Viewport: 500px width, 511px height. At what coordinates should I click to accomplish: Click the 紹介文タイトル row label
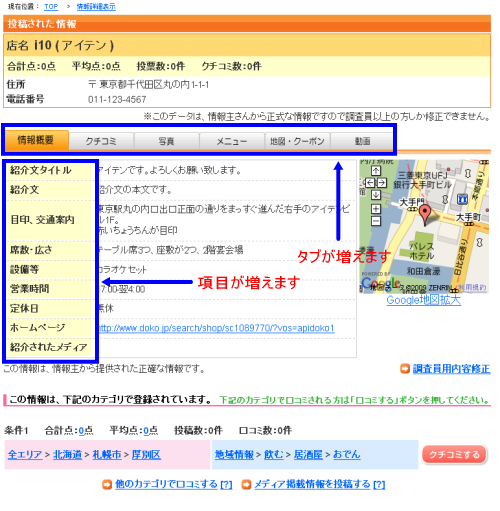pyautogui.click(x=41, y=170)
